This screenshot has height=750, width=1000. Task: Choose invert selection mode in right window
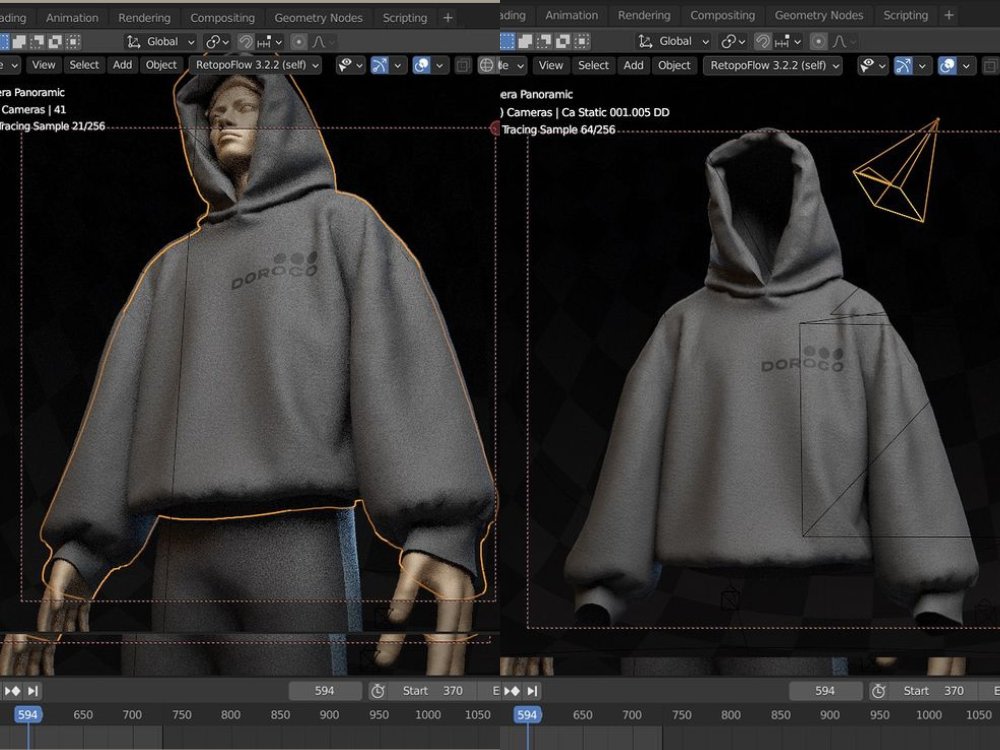click(562, 41)
